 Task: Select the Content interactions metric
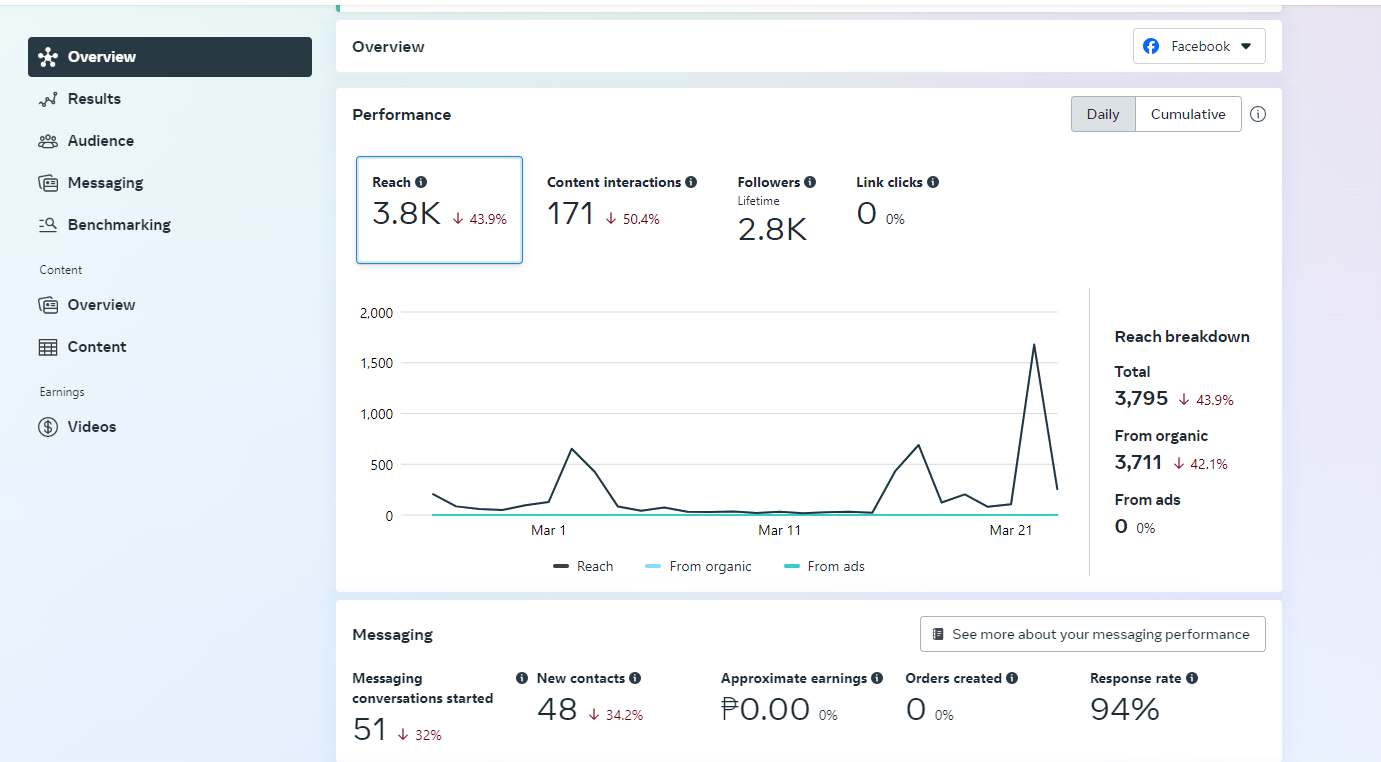[622, 201]
